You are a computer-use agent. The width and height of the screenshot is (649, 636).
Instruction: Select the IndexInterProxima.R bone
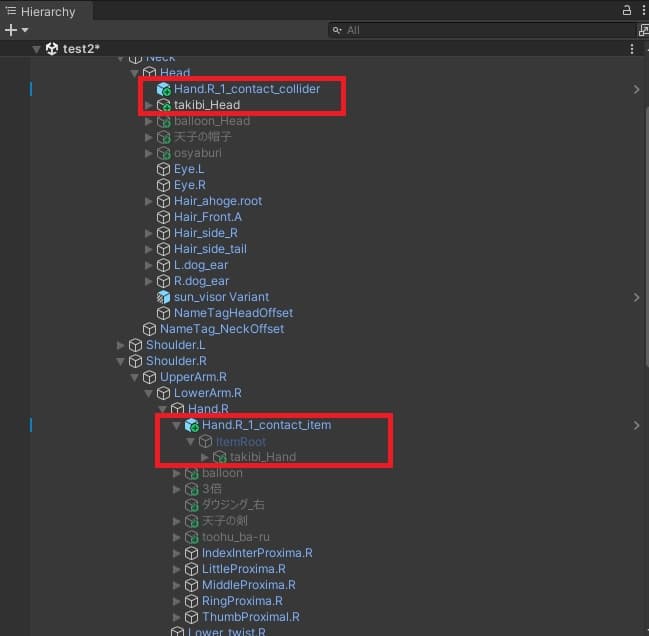point(257,553)
